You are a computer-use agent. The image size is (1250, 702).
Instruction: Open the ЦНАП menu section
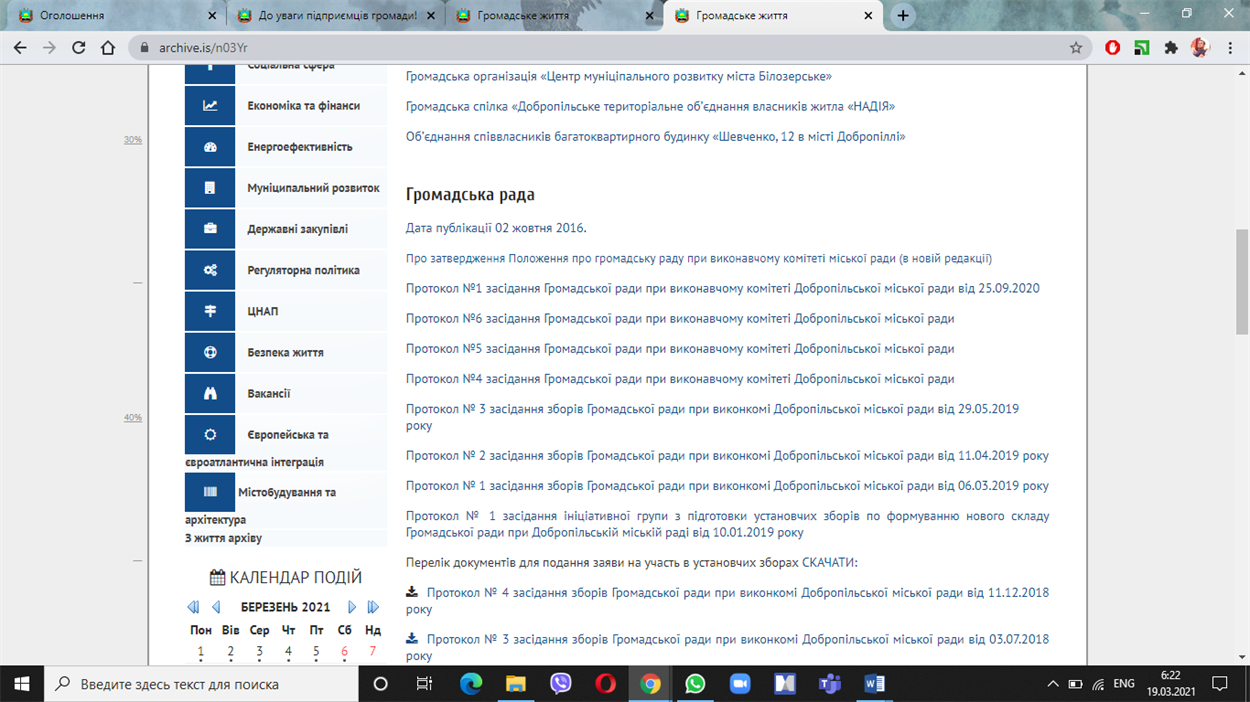(x=263, y=311)
